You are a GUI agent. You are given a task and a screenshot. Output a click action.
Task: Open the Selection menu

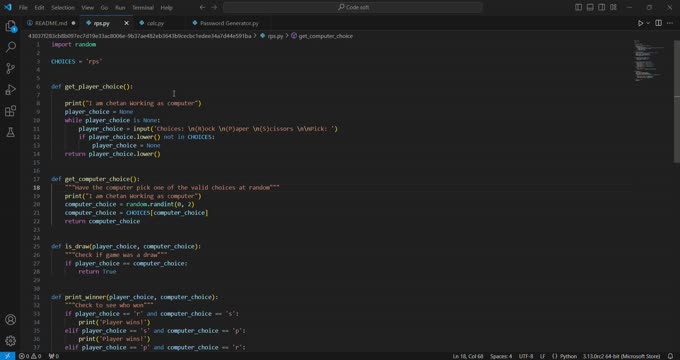[63, 8]
